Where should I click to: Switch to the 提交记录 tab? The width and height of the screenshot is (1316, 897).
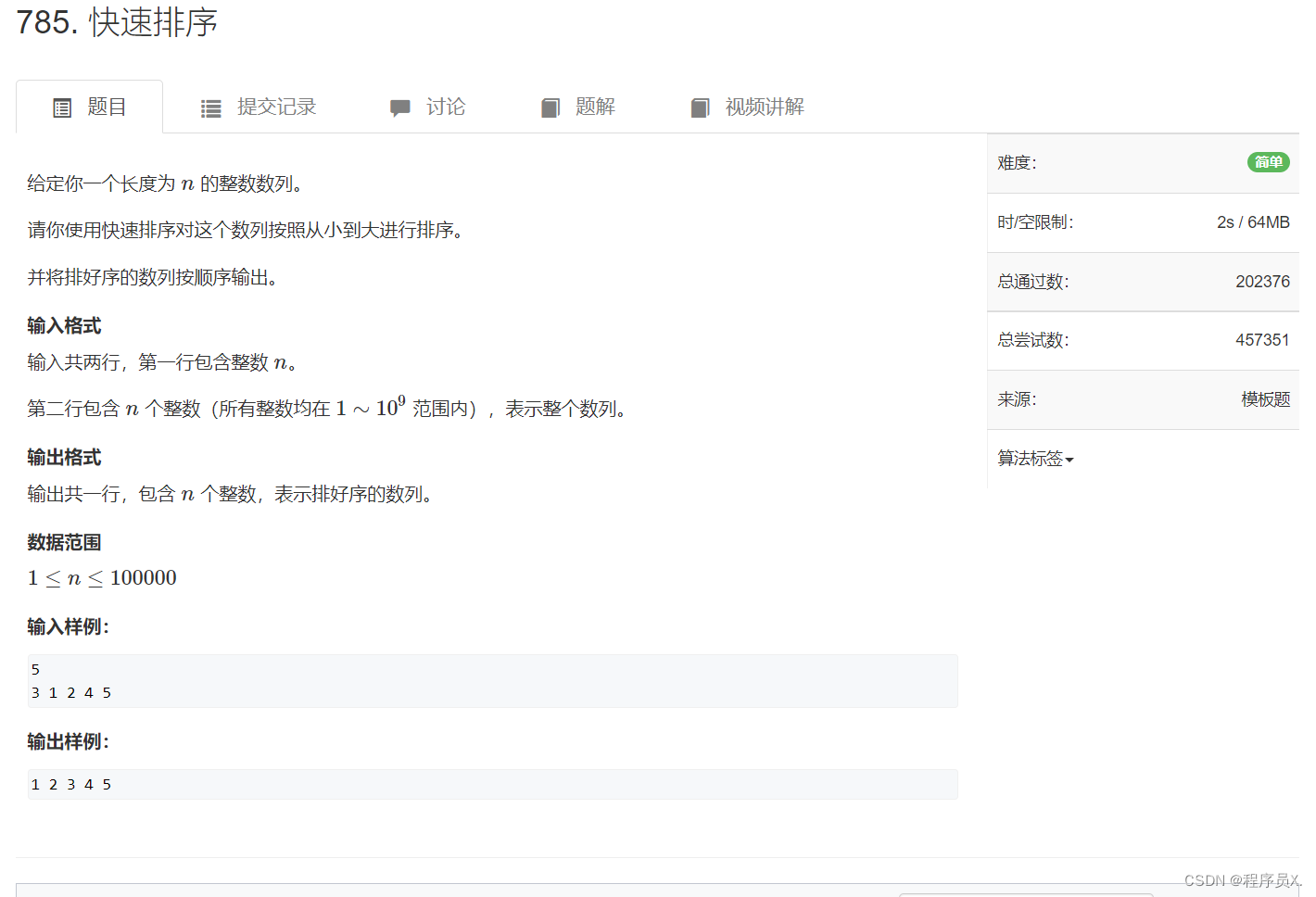(x=277, y=107)
